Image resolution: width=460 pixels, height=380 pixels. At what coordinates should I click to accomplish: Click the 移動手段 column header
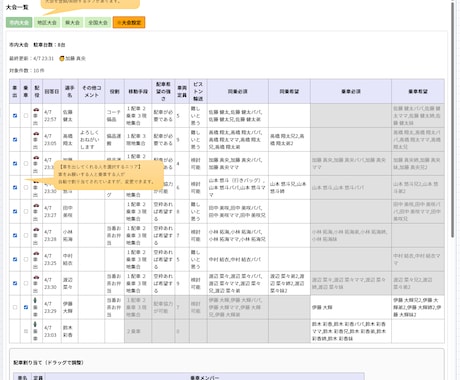(x=138, y=91)
